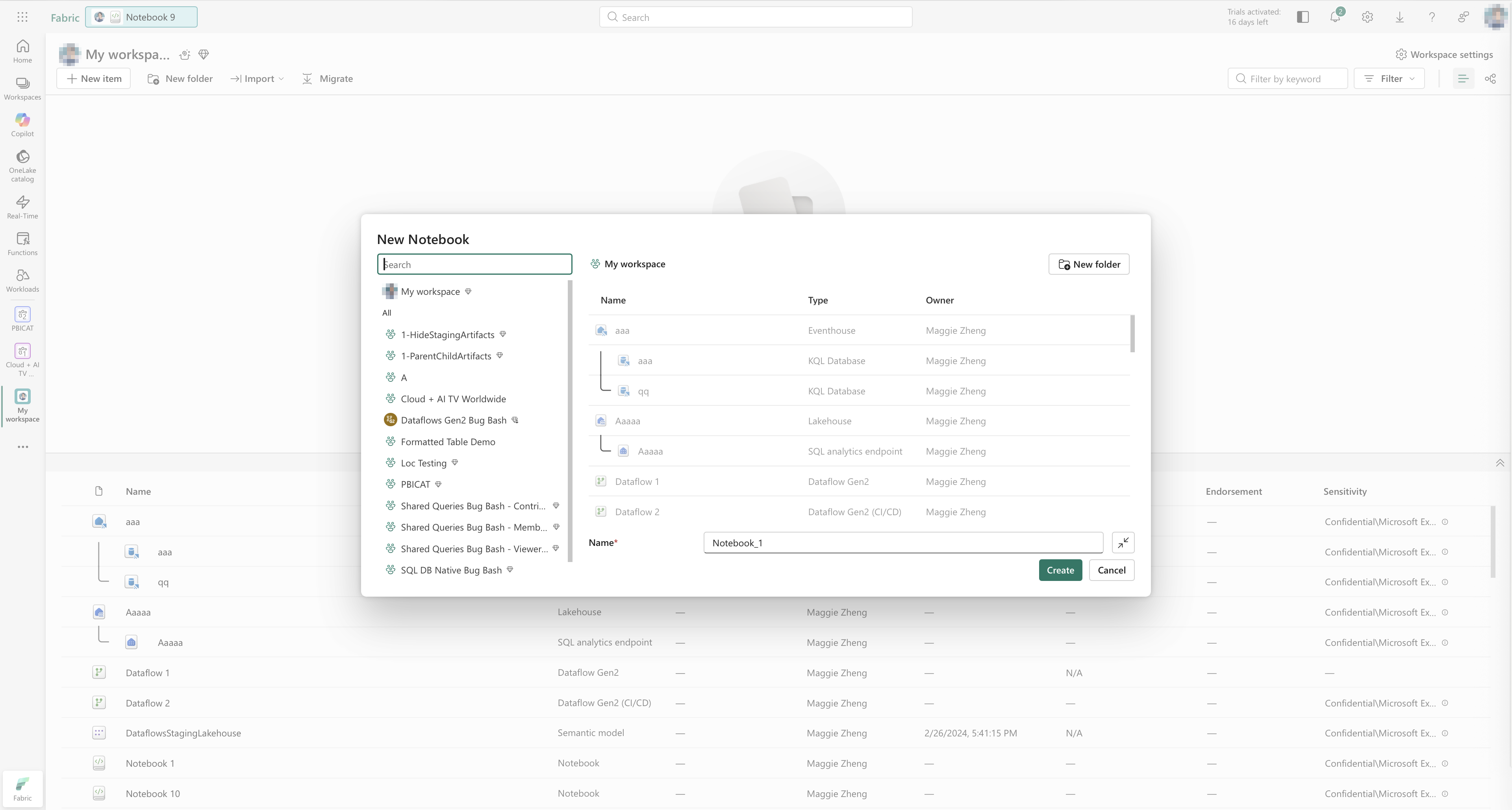The width and height of the screenshot is (1512, 810).
Task: Click the top Search bar
Action: (x=756, y=17)
